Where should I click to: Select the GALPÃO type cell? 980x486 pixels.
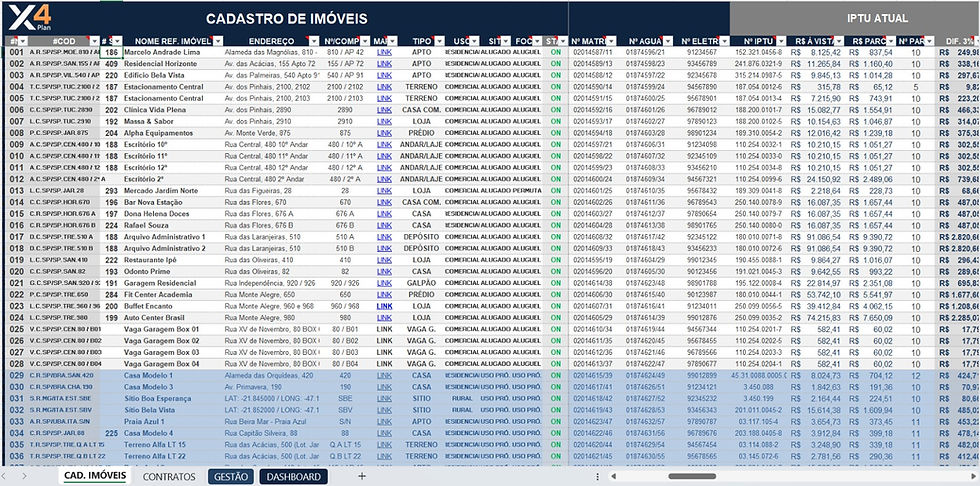pos(422,283)
